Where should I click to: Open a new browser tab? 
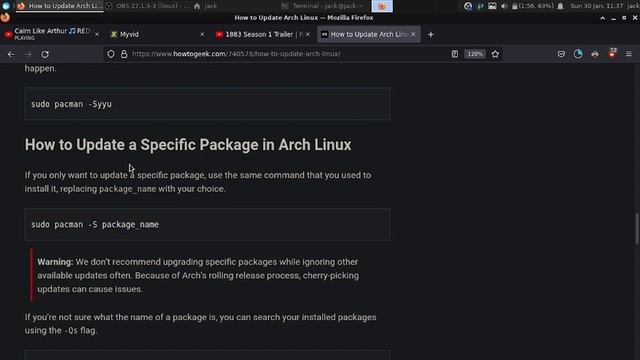coord(431,35)
